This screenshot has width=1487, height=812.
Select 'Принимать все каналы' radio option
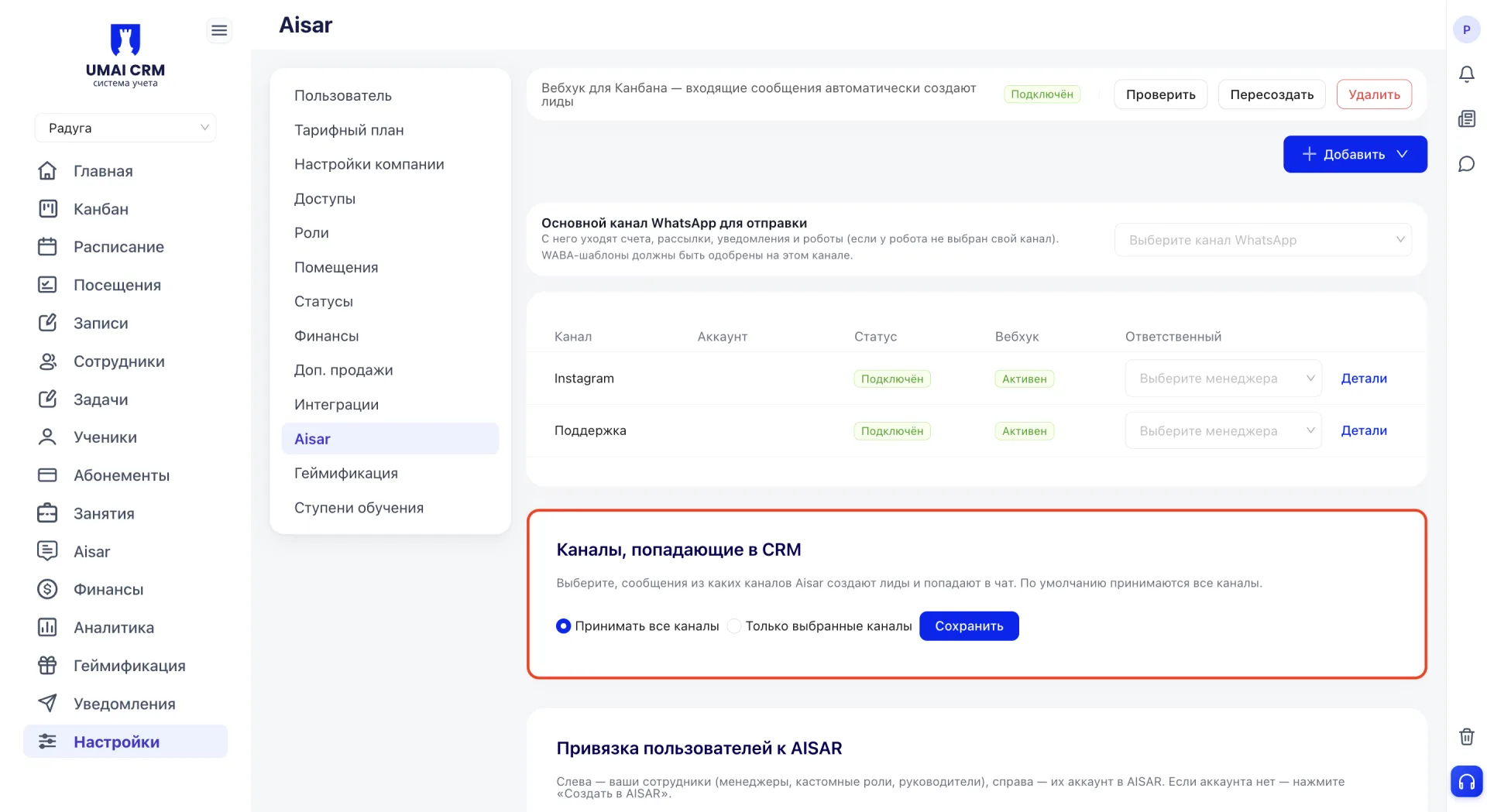[563, 625]
